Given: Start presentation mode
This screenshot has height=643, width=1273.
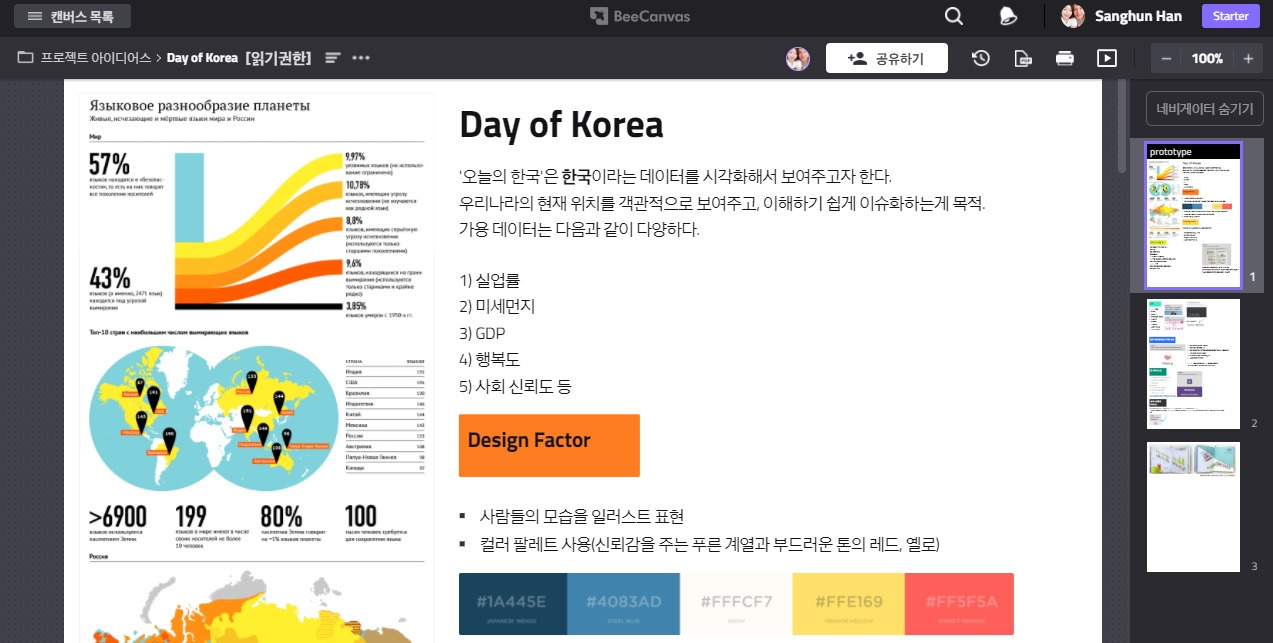Looking at the screenshot, I should pyautogui.click(x=1105, y=58).
